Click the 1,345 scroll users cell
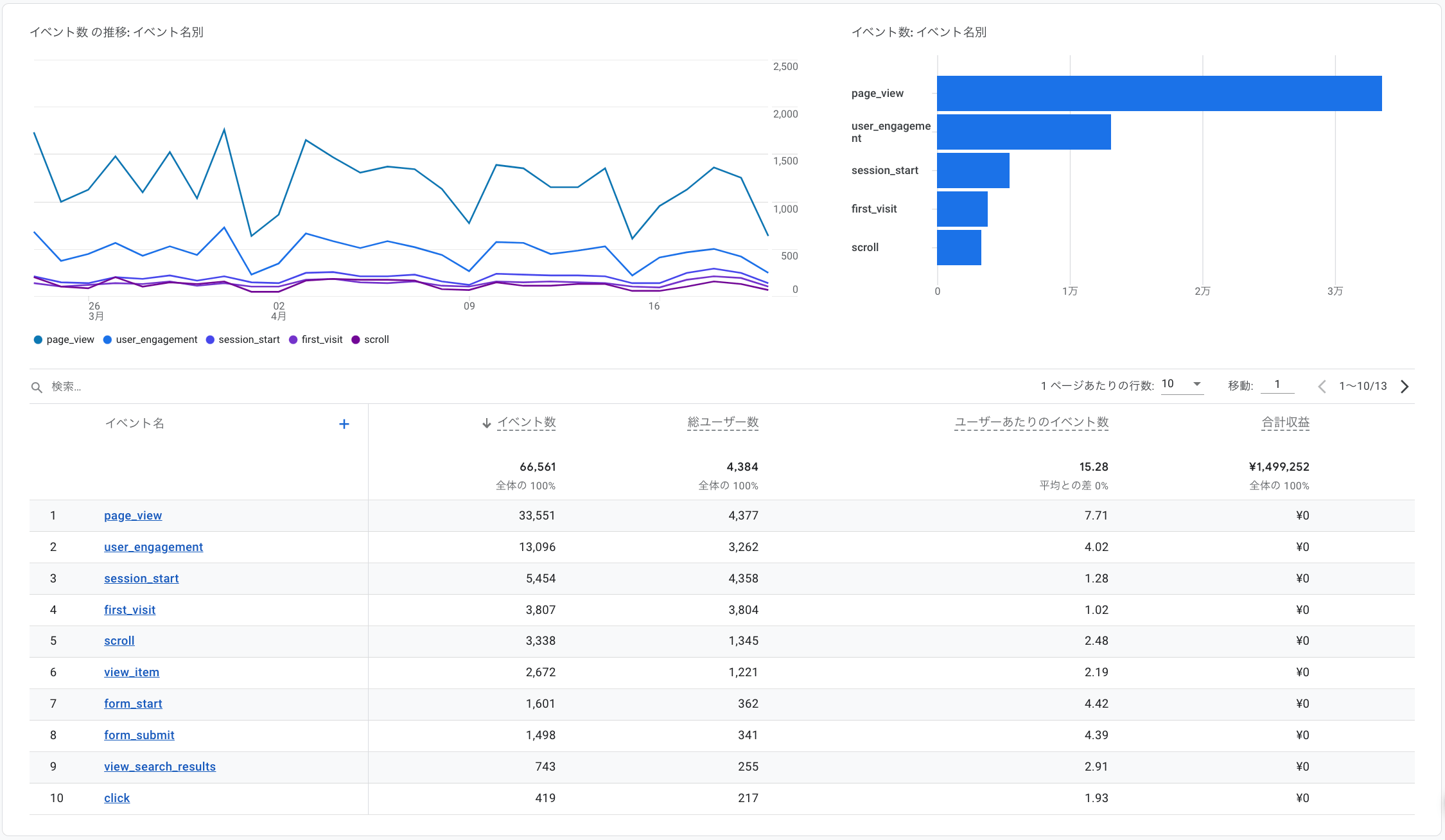1445x840 pixels. click(743, 641)
